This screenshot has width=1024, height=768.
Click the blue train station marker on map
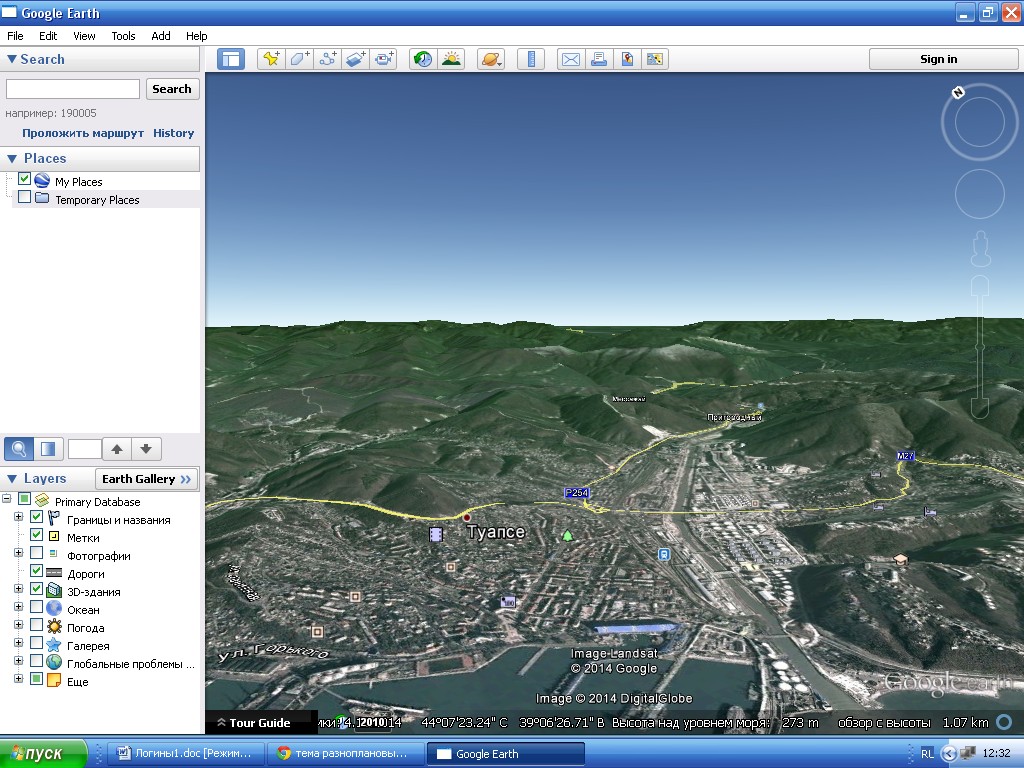(664, 554)
